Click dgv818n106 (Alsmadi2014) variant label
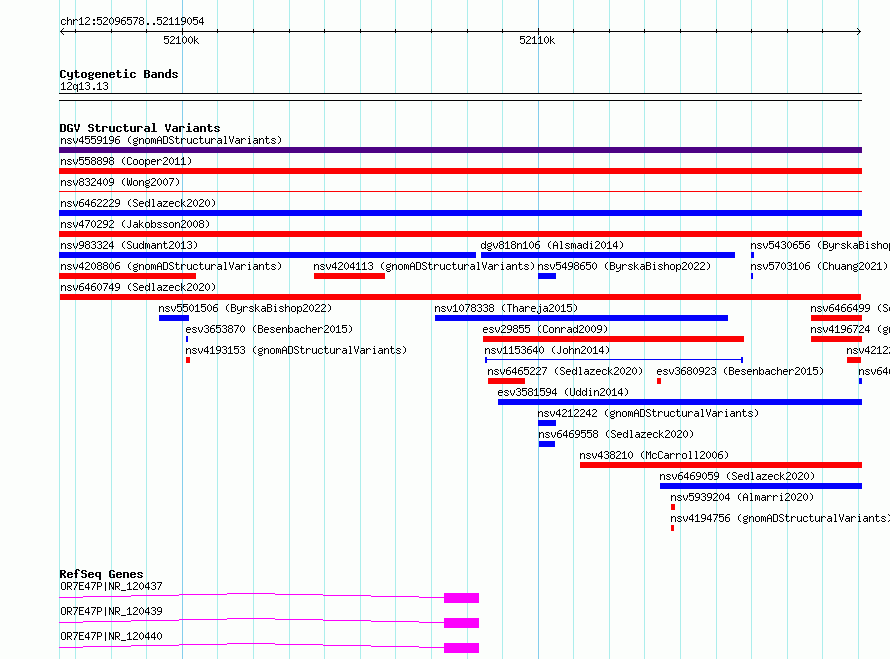This screenshot has height=659, width=890. (x=552, y=245)
